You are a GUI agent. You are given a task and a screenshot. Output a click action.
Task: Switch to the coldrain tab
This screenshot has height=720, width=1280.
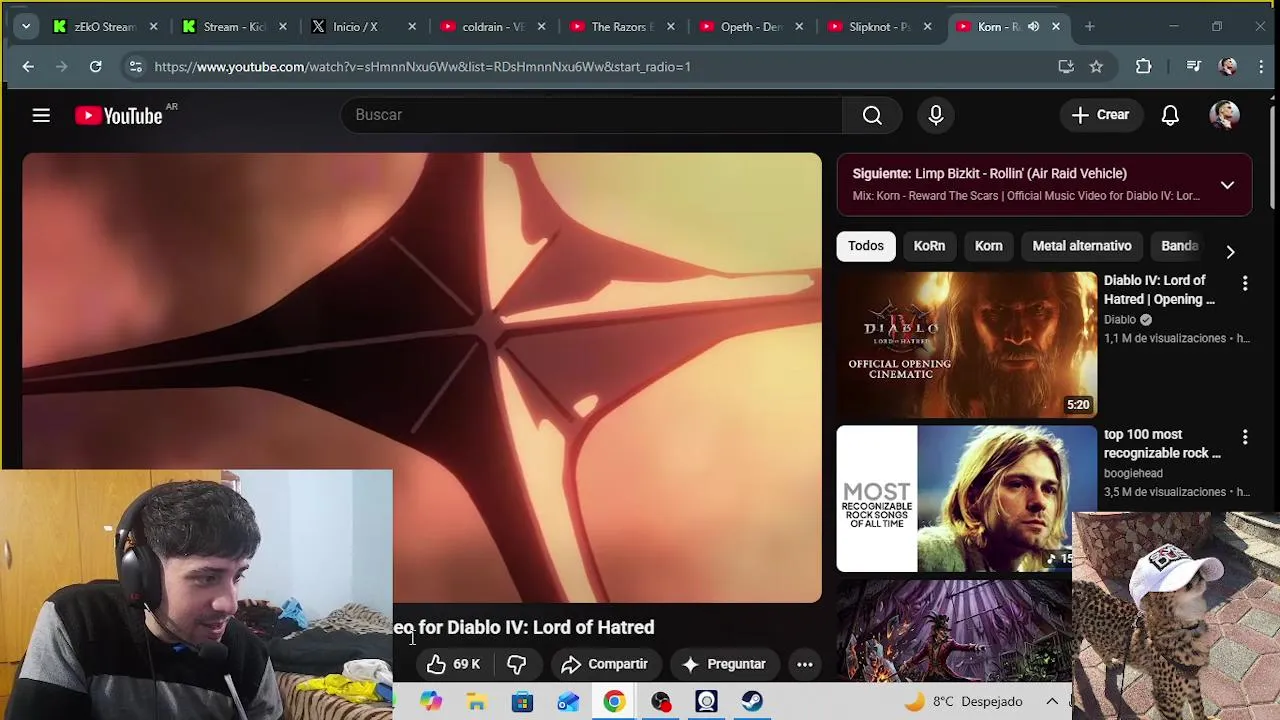[492, 27]
